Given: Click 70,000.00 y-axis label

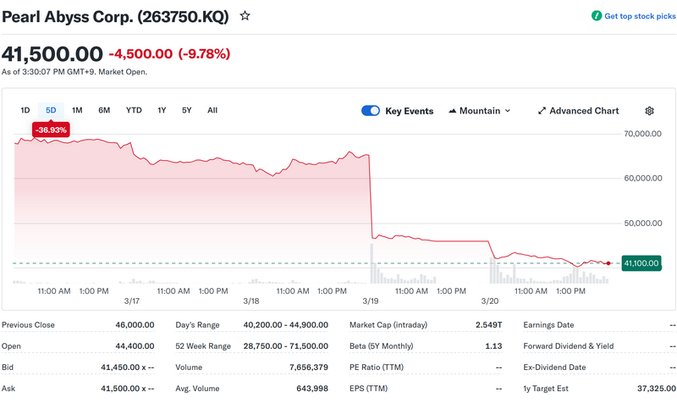Looking at the screenshot, I should pyautogui.click(x=642, y=134).
